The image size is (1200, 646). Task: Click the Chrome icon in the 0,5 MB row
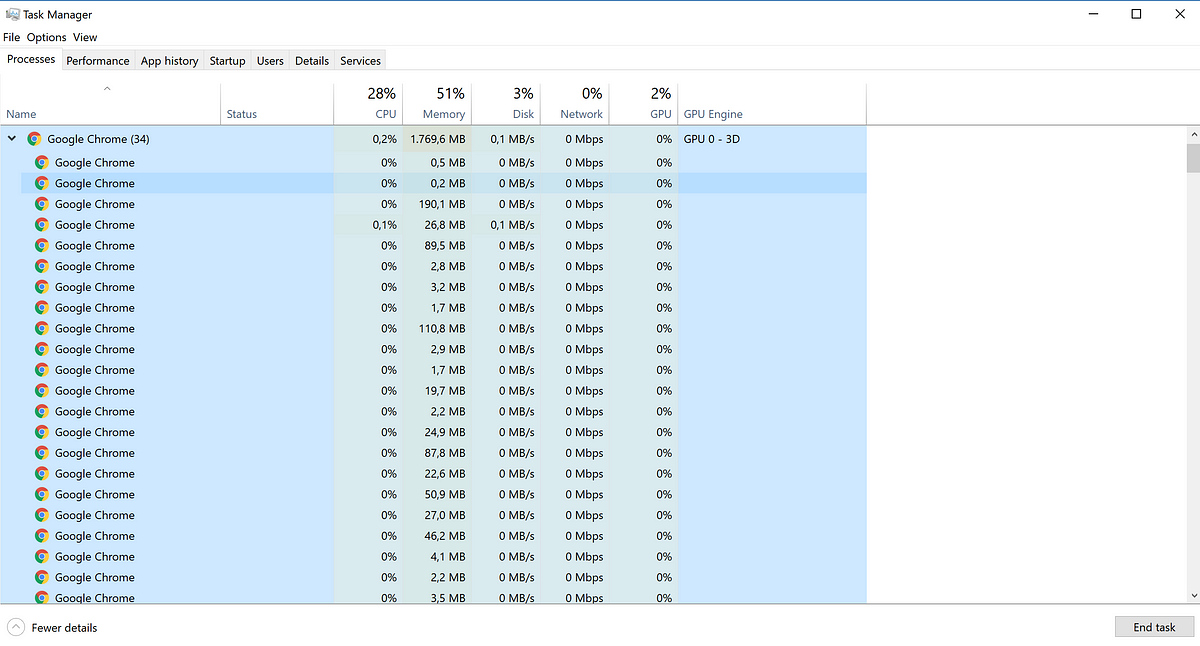pyautogui.click(x=42, y=162)
